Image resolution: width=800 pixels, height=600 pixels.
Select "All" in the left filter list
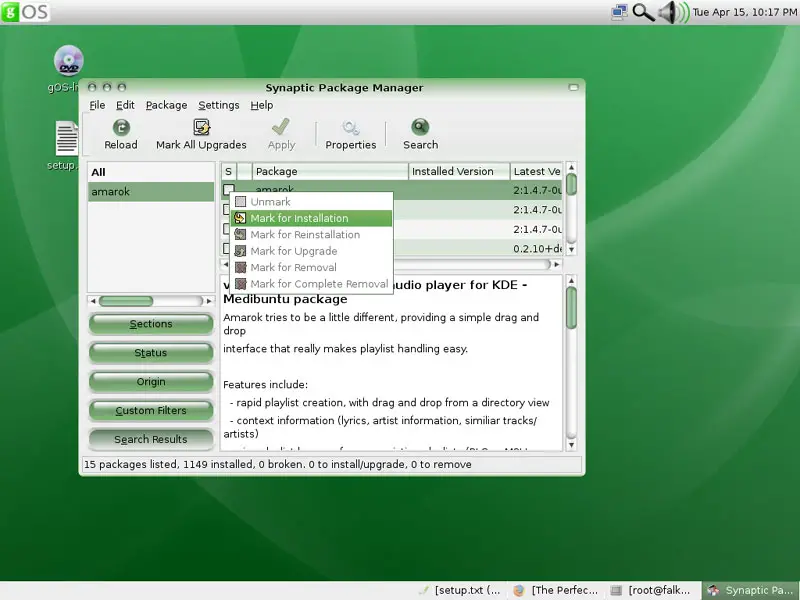click(x=151, y=172)
